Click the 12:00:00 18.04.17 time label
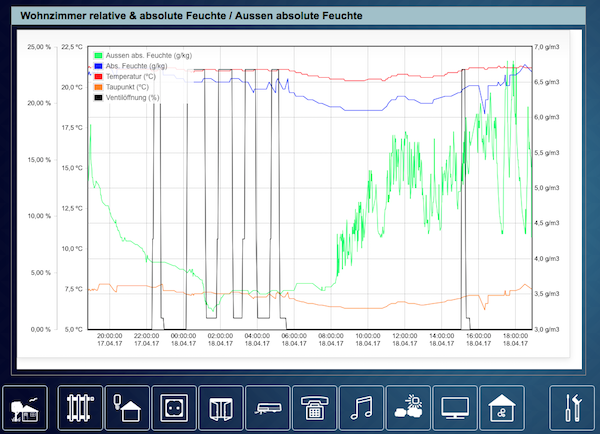 (x=405, y=339)
